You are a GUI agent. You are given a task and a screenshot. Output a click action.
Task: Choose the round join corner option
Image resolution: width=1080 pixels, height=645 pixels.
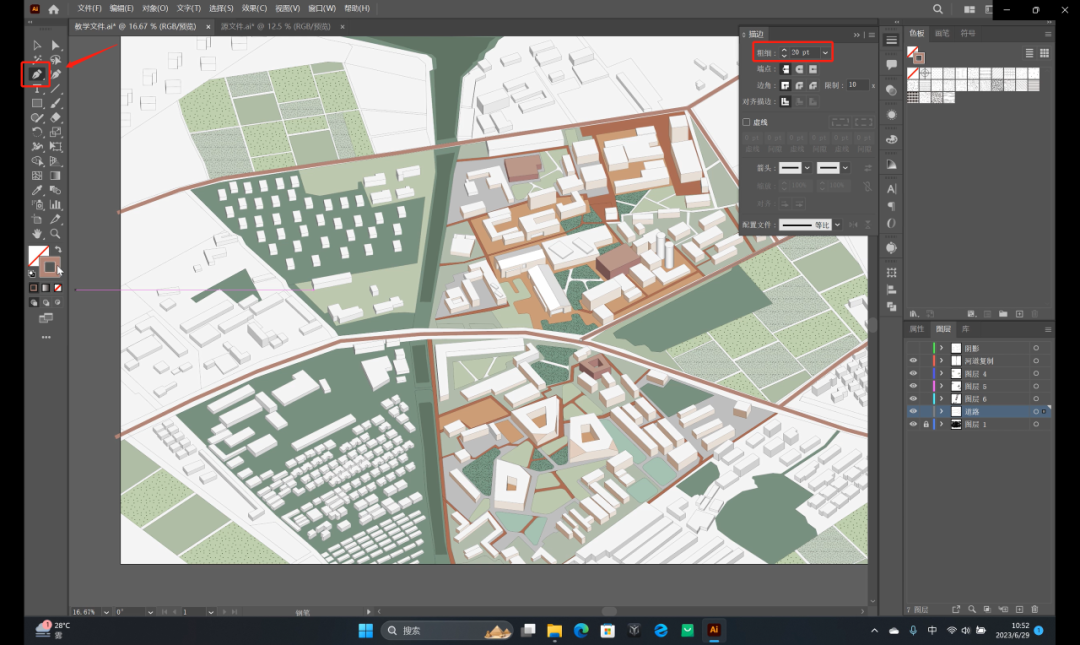click(x=799, y=85)
